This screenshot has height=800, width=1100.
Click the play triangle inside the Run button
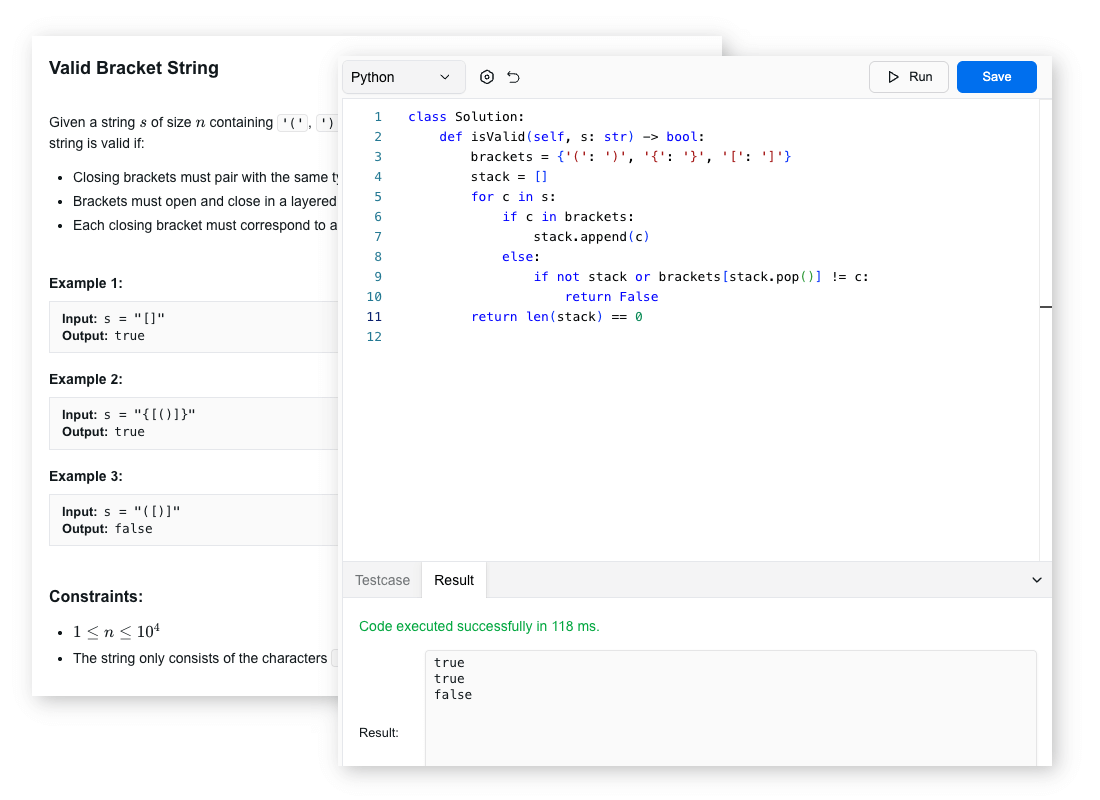894,76
